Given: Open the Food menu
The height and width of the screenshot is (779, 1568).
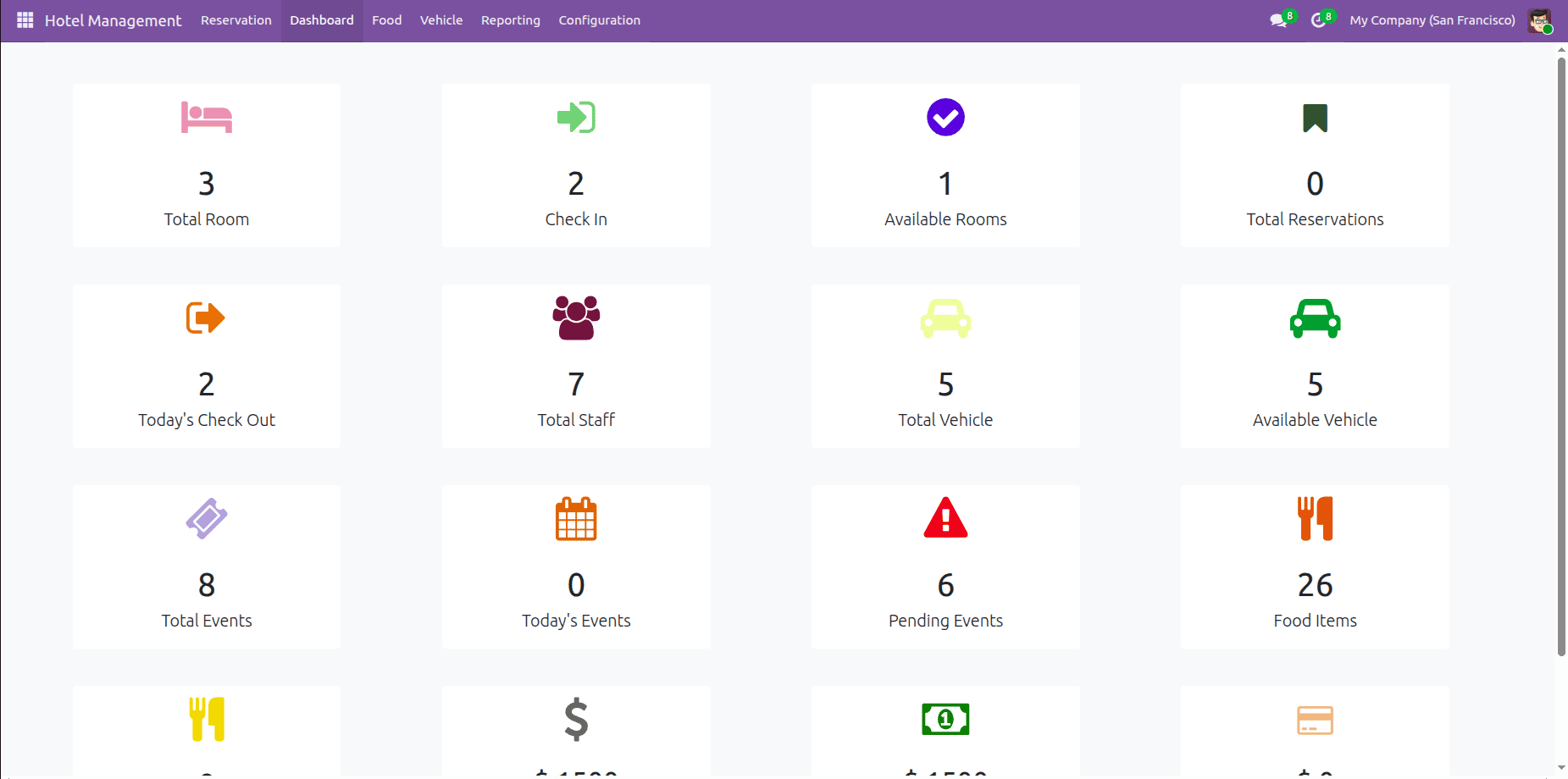Looking at the screenshot, I should [x=387, y=20].
